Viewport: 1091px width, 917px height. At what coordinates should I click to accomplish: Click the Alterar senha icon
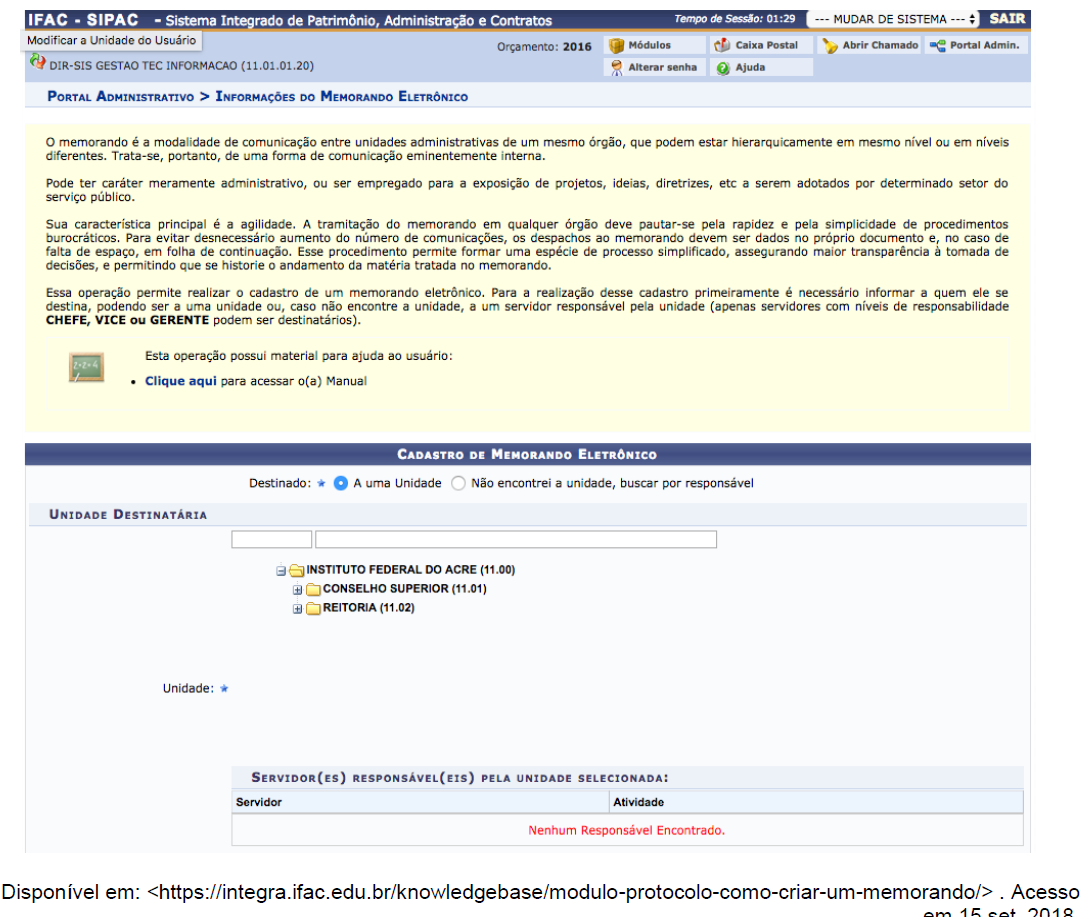click(x=616, y=68)
